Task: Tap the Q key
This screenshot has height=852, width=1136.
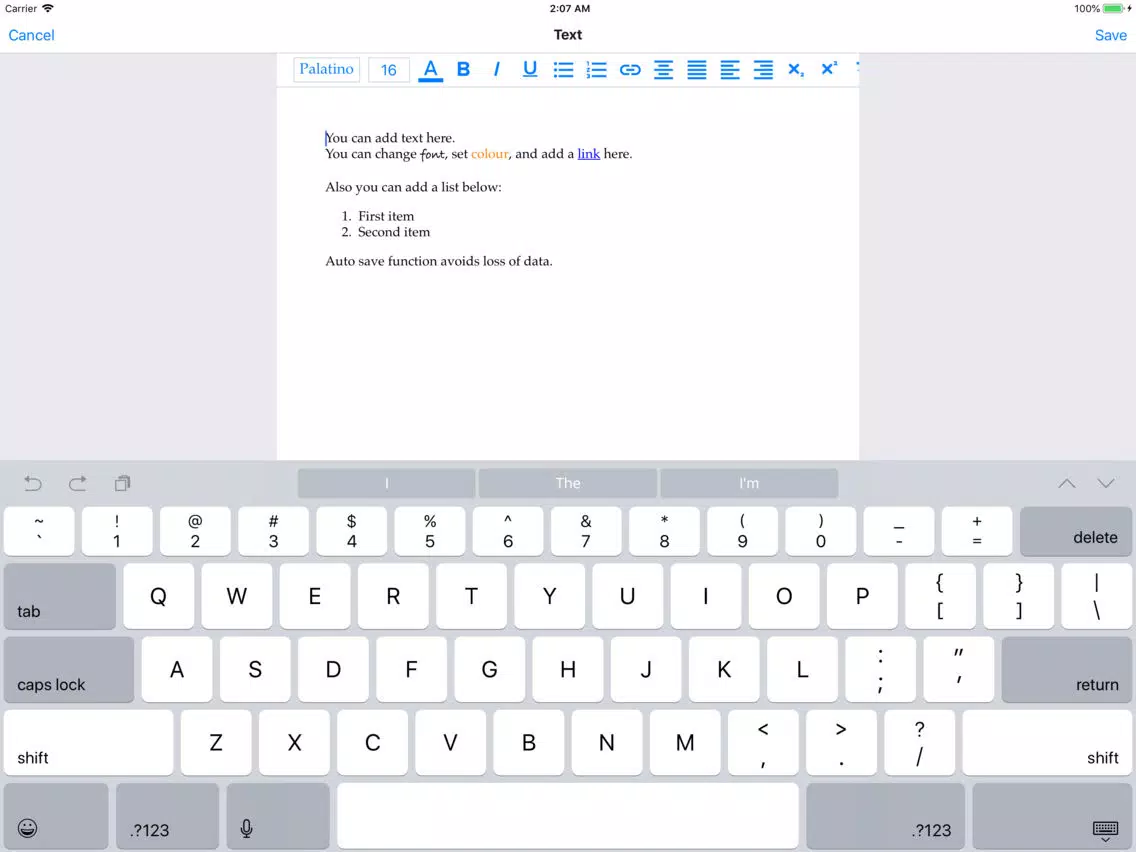Action: [x=159, y=596]
